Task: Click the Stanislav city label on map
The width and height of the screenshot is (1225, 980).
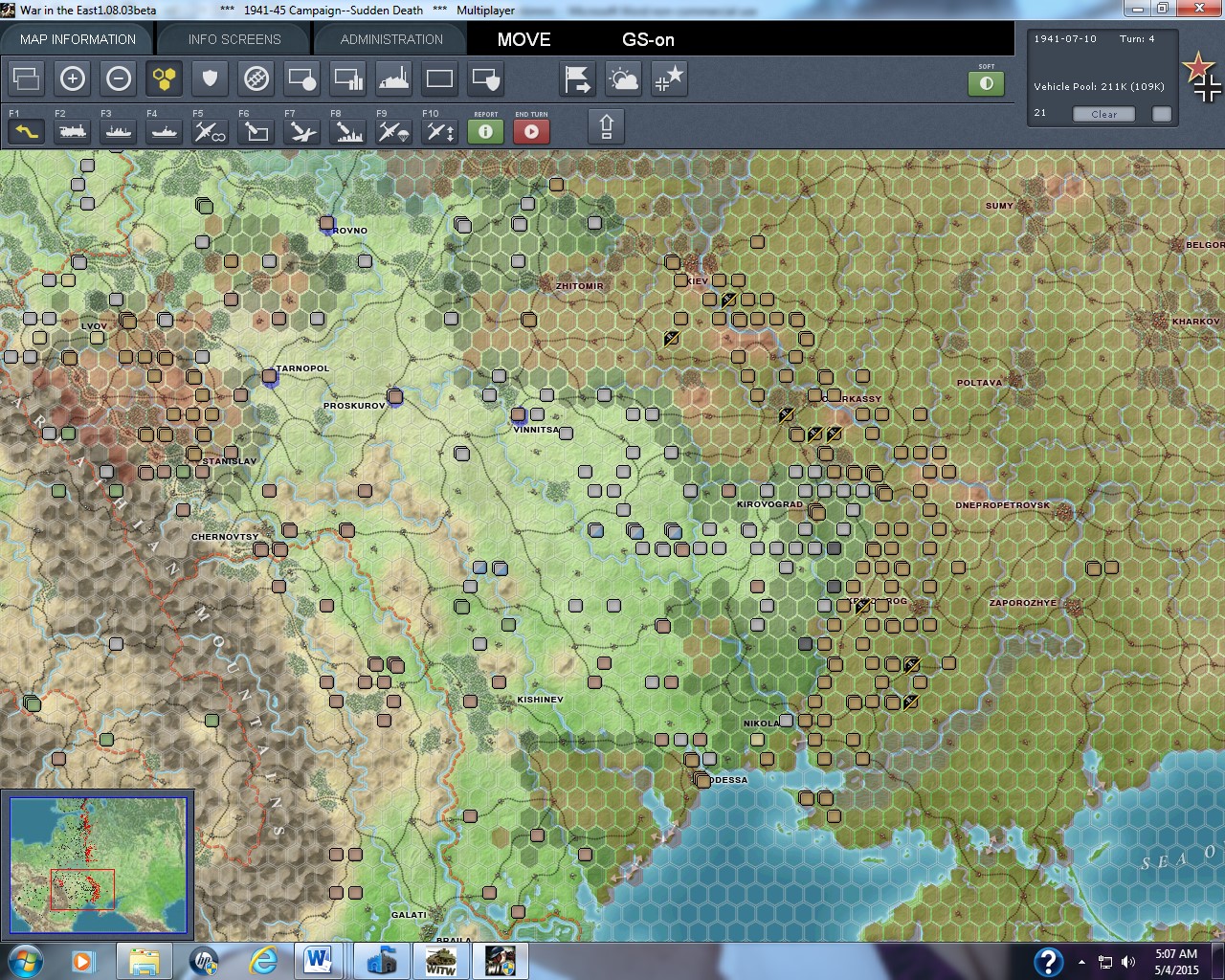Action: point(230,461)
